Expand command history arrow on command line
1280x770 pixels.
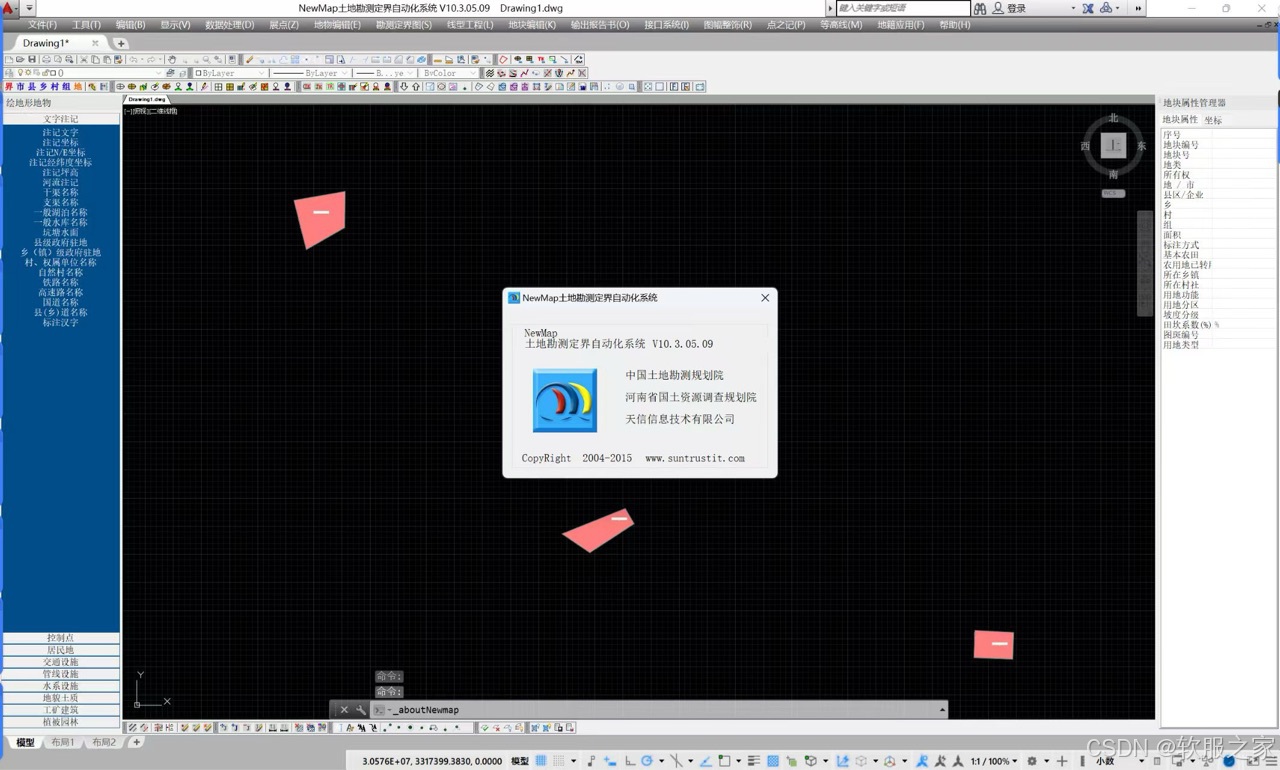point(941,710)
